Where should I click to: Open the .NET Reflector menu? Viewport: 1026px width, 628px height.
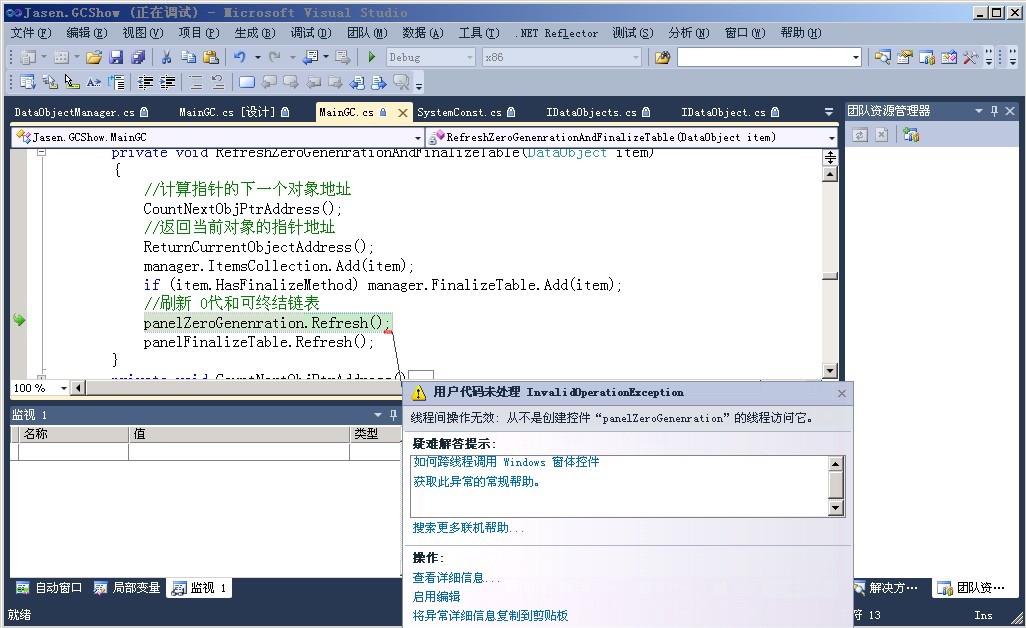tap(558, 33)
